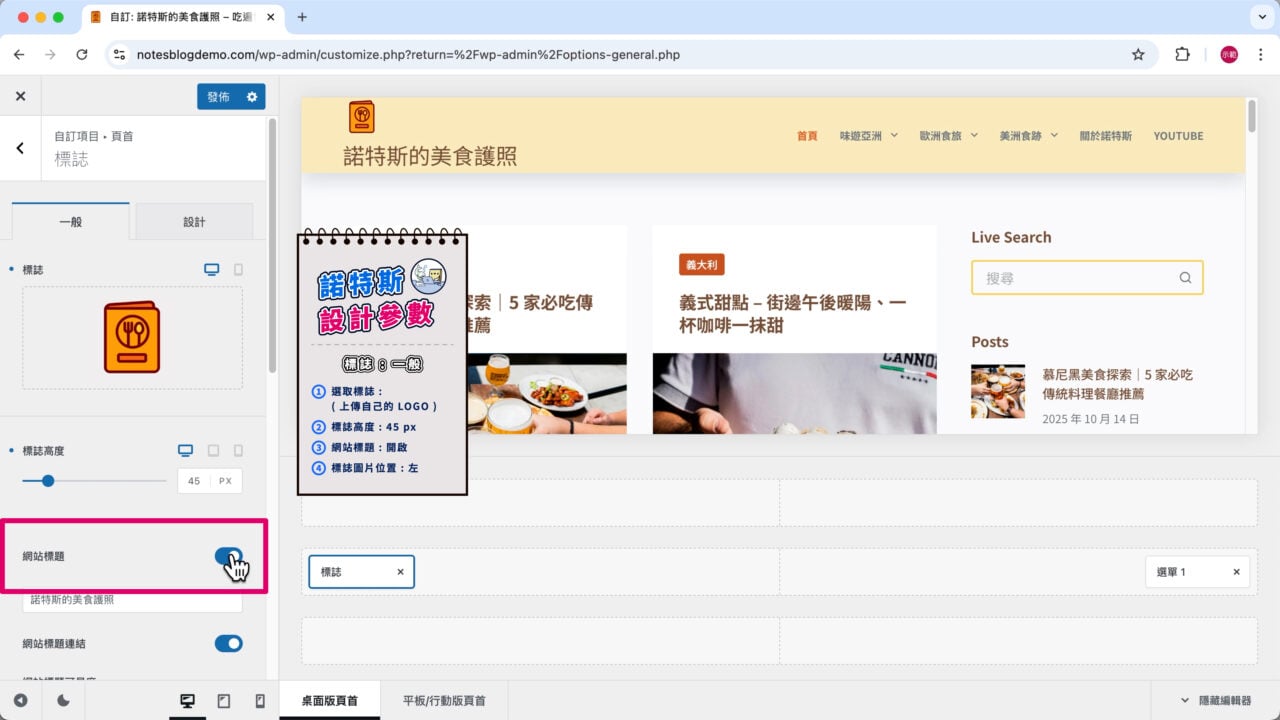Screen dimensions: 1280x720
Task: Go back using the panel back arrow
Action: click(x=19, y=146)
